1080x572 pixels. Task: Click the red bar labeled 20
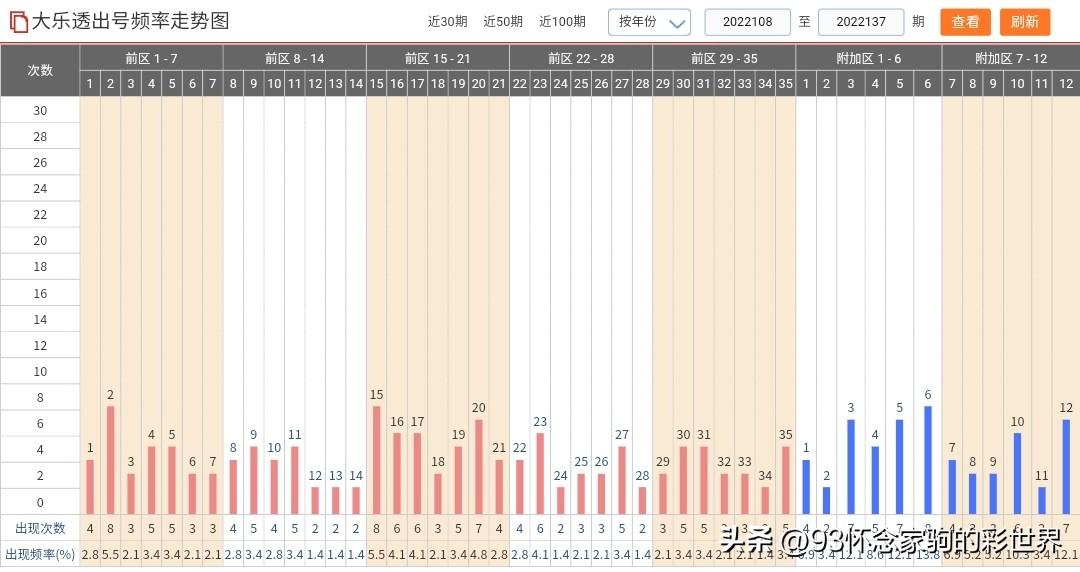point(479,467)
